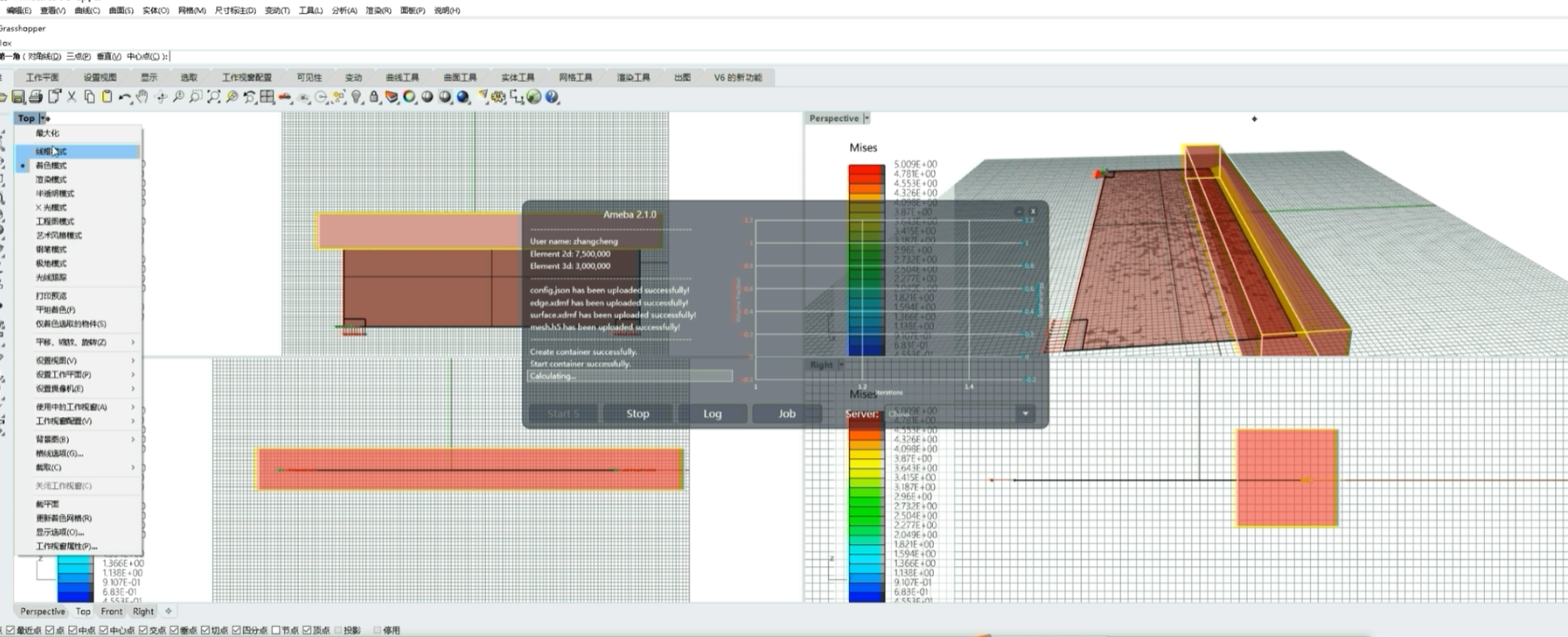The width and height of the screenshot is (1568, 637).
Task: Enable the 节点 object snap checkbox
Action: pos(276,630)
